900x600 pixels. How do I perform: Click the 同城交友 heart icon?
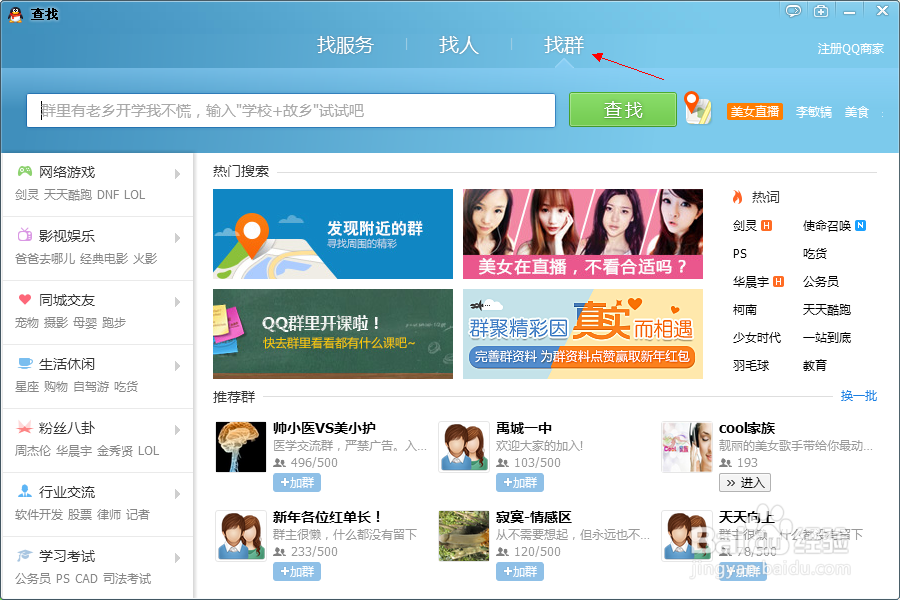pyautogui.click(x=25, y=299)
